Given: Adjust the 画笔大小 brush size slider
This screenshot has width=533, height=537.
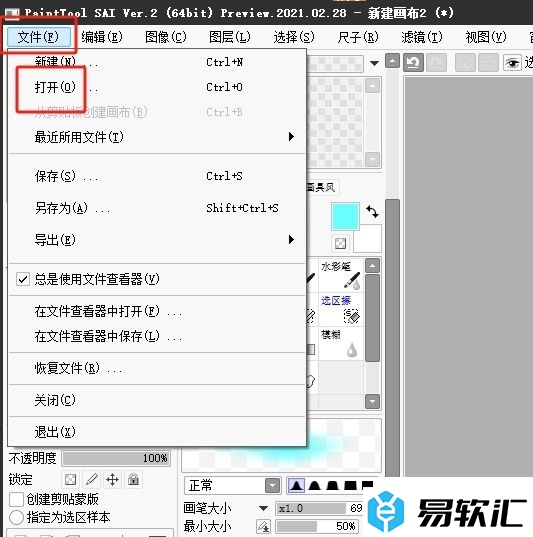Looking at the screenshot, I should [x=319, y=508].
